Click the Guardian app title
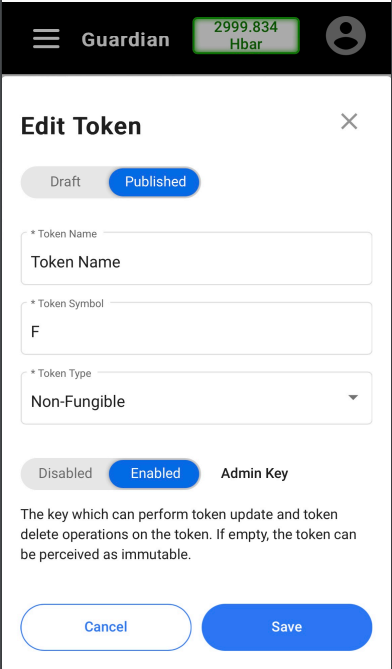Image resolution: width=392 pixels, height=669 pixels. click(x=125, y=40)
